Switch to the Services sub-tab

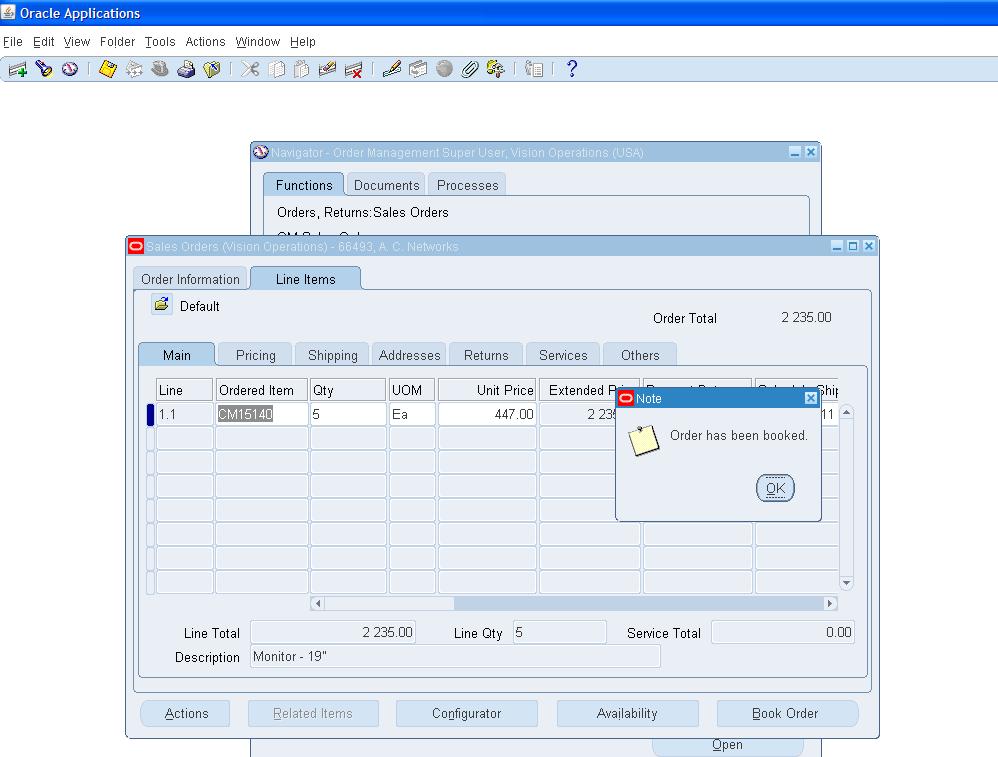click(x=563, y=355)
